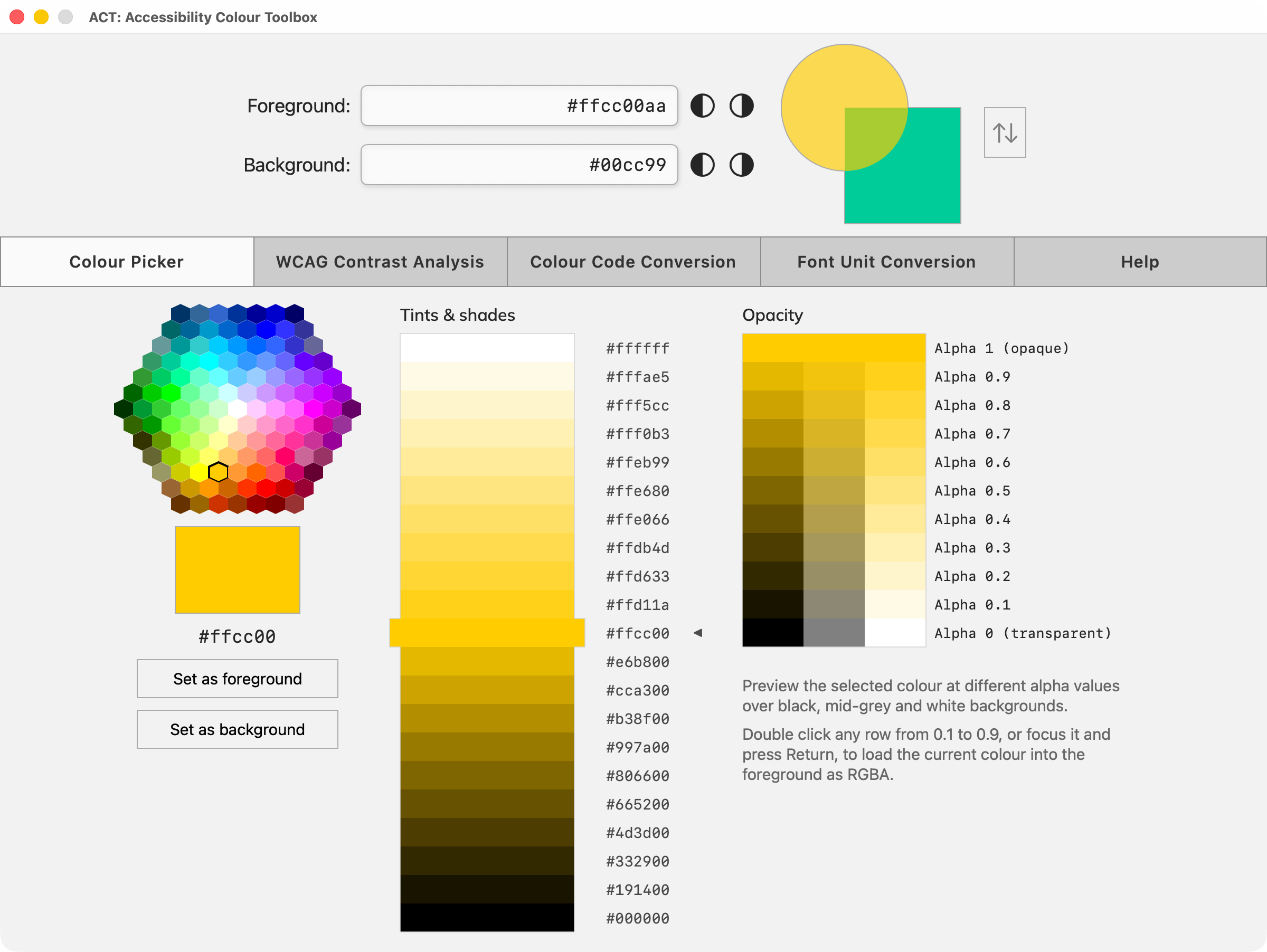This screenshot has height=952, width=1267.
Task: Select the current #ffcc00 row
Action: [487, 633]
